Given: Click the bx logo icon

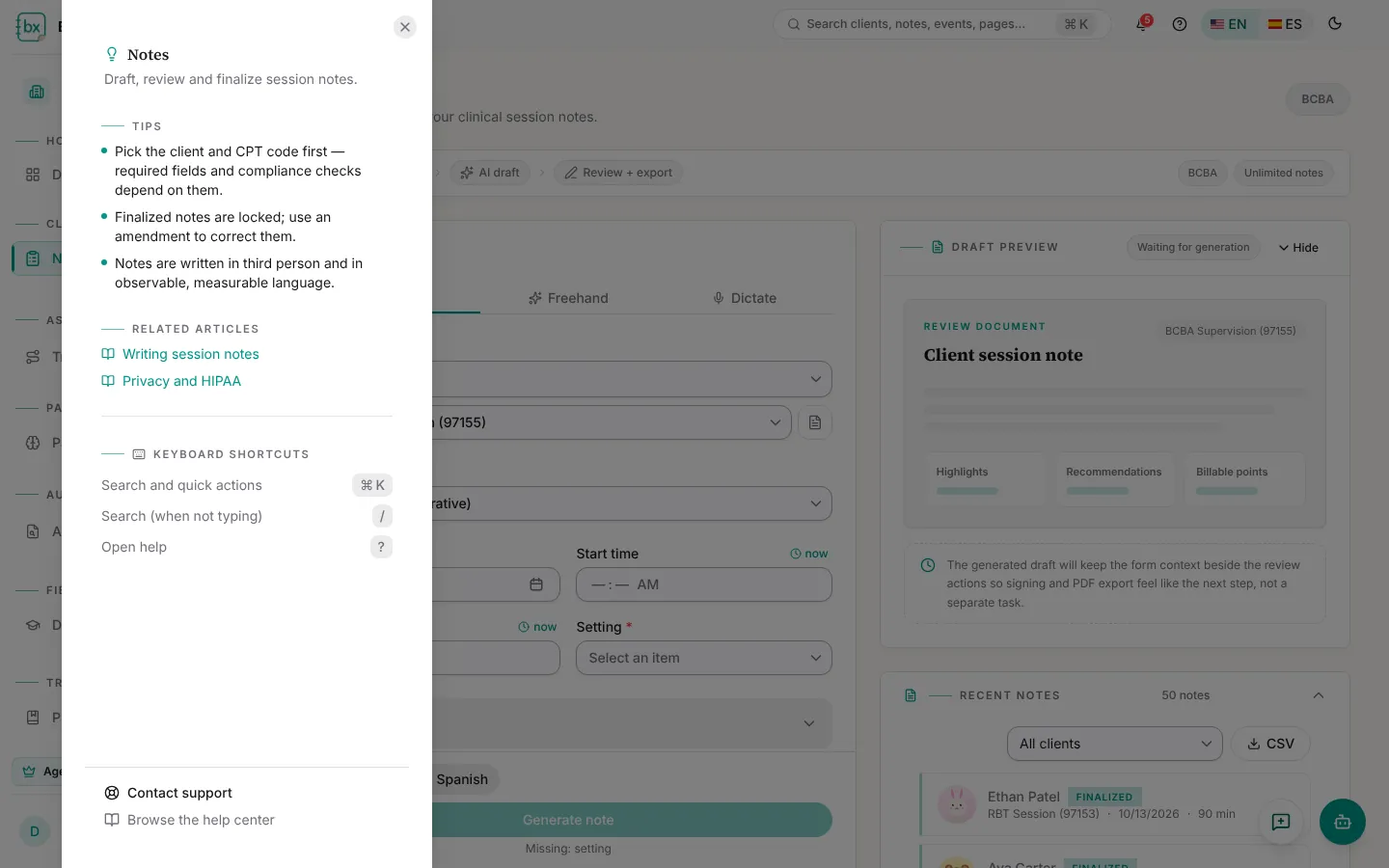Looking at the screenshot, I should coord(31,27).
